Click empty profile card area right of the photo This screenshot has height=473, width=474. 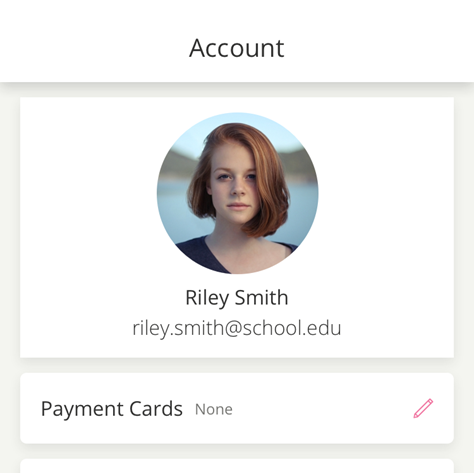[x=386, y=193]
